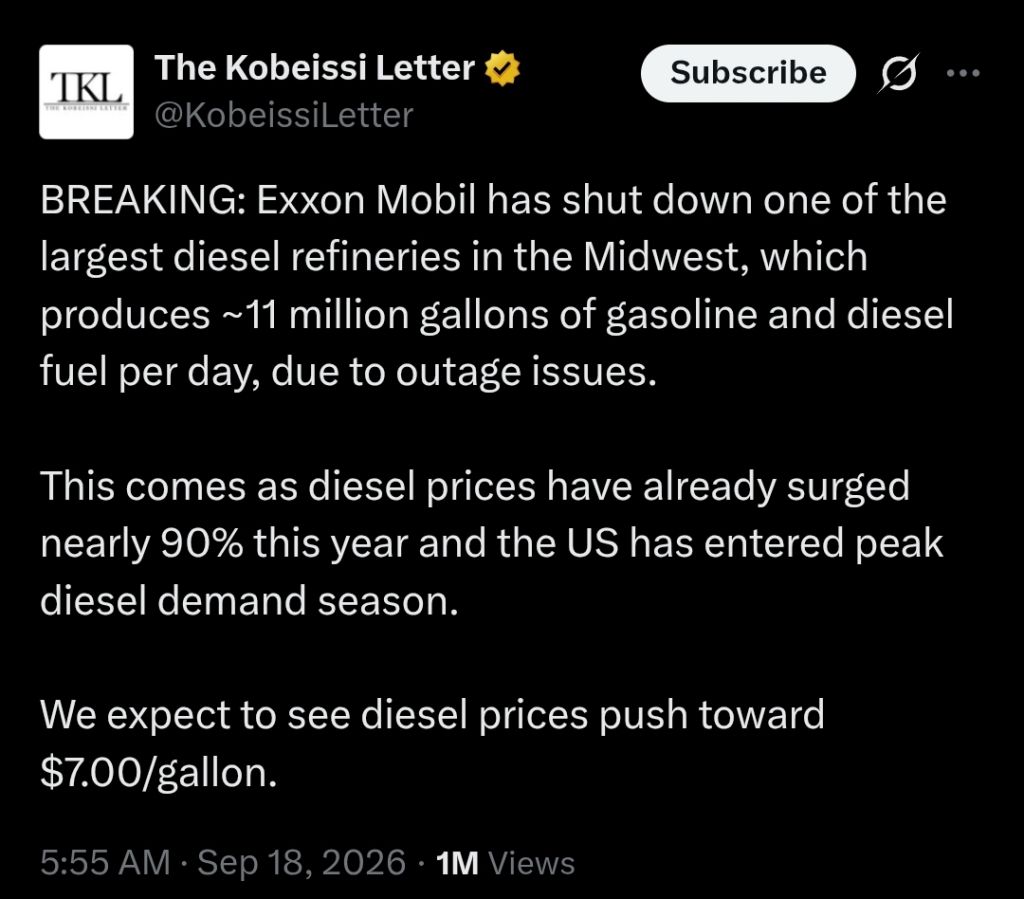Click the $7.00/gallon text

[159, 772]
